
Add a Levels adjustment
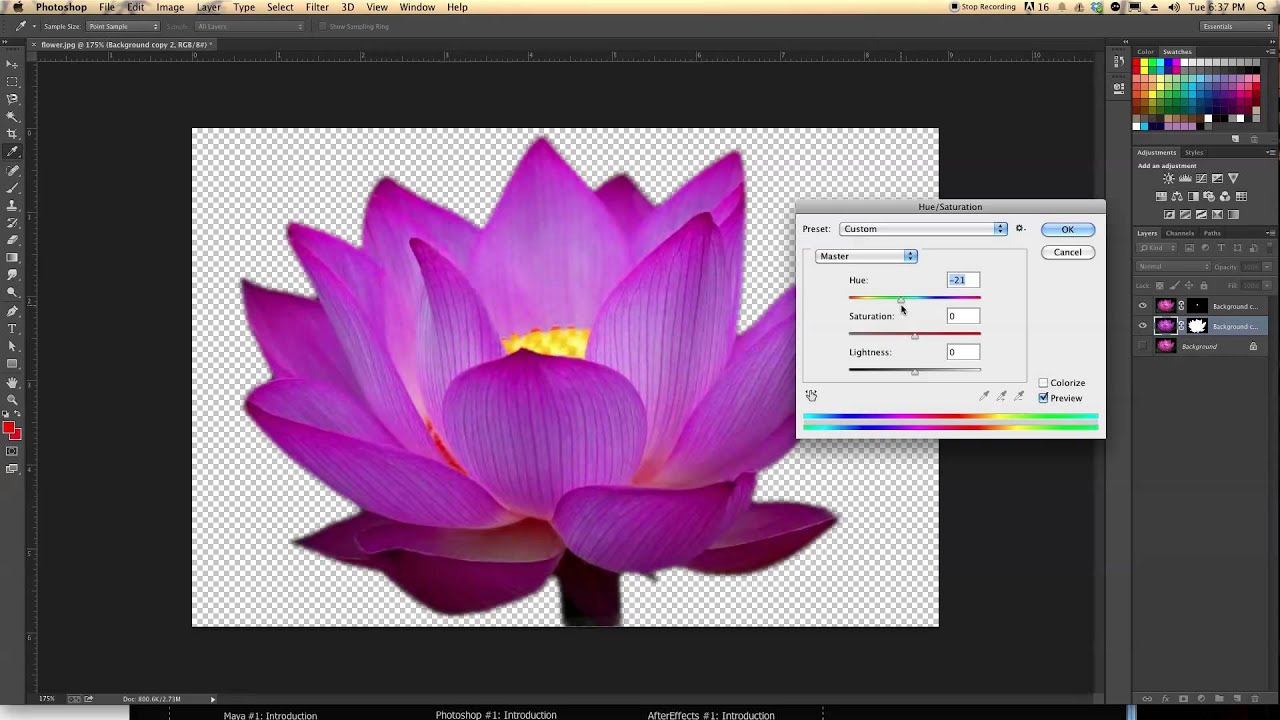pos(1185,178)
